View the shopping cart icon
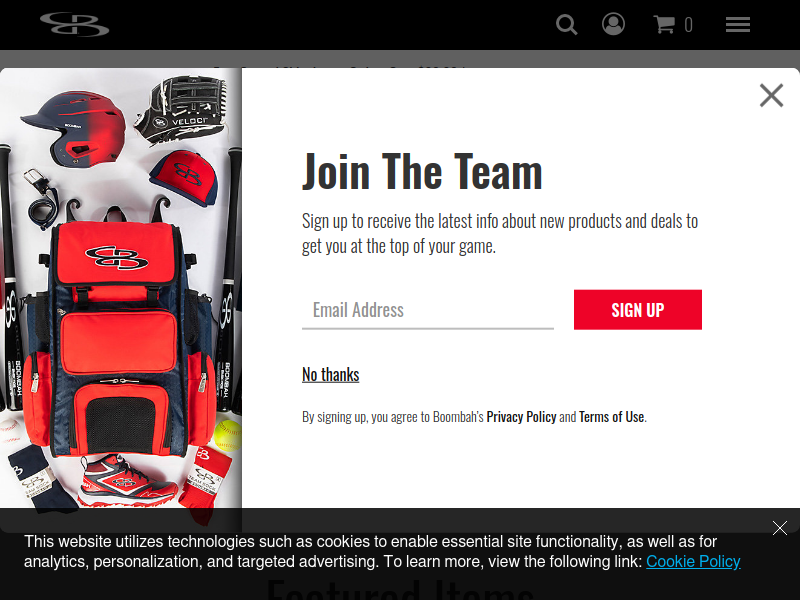 (664, 24)
